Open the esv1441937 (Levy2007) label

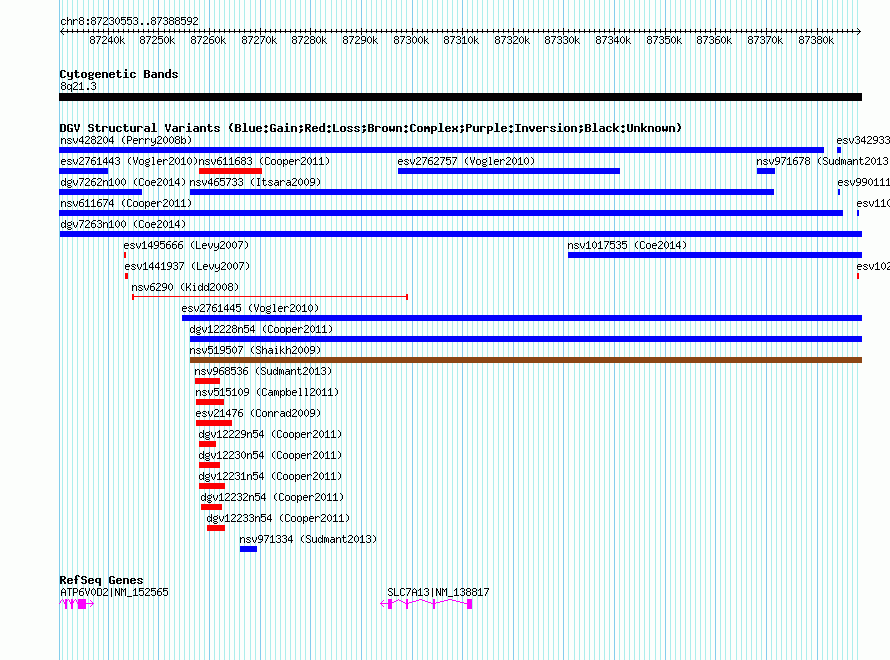tap(187, 266)
